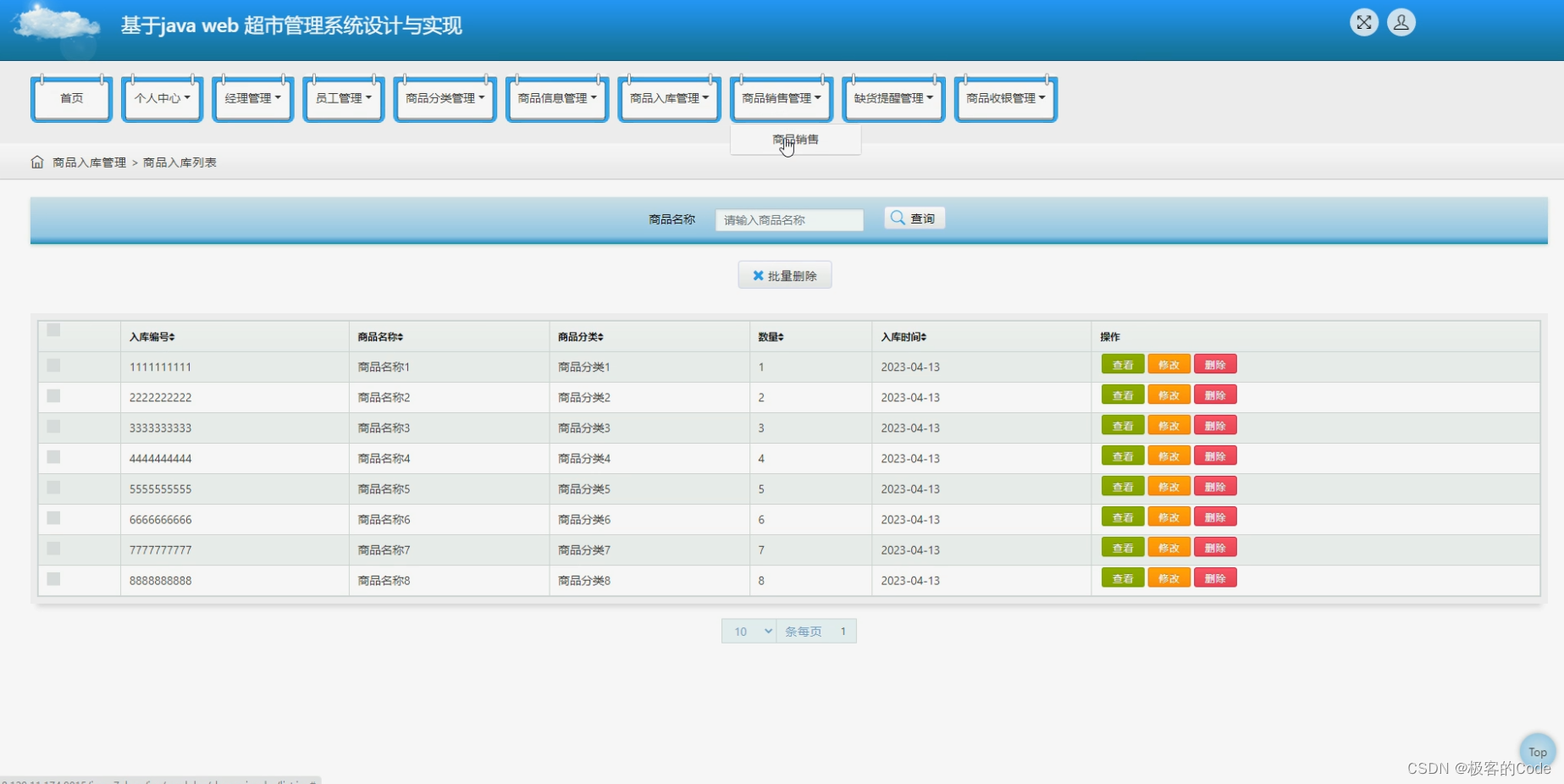Expand the 商品信息管理 dropdown menu
Image resolution: width=1564 pixels, height=784 pixels.
point(557,99)
